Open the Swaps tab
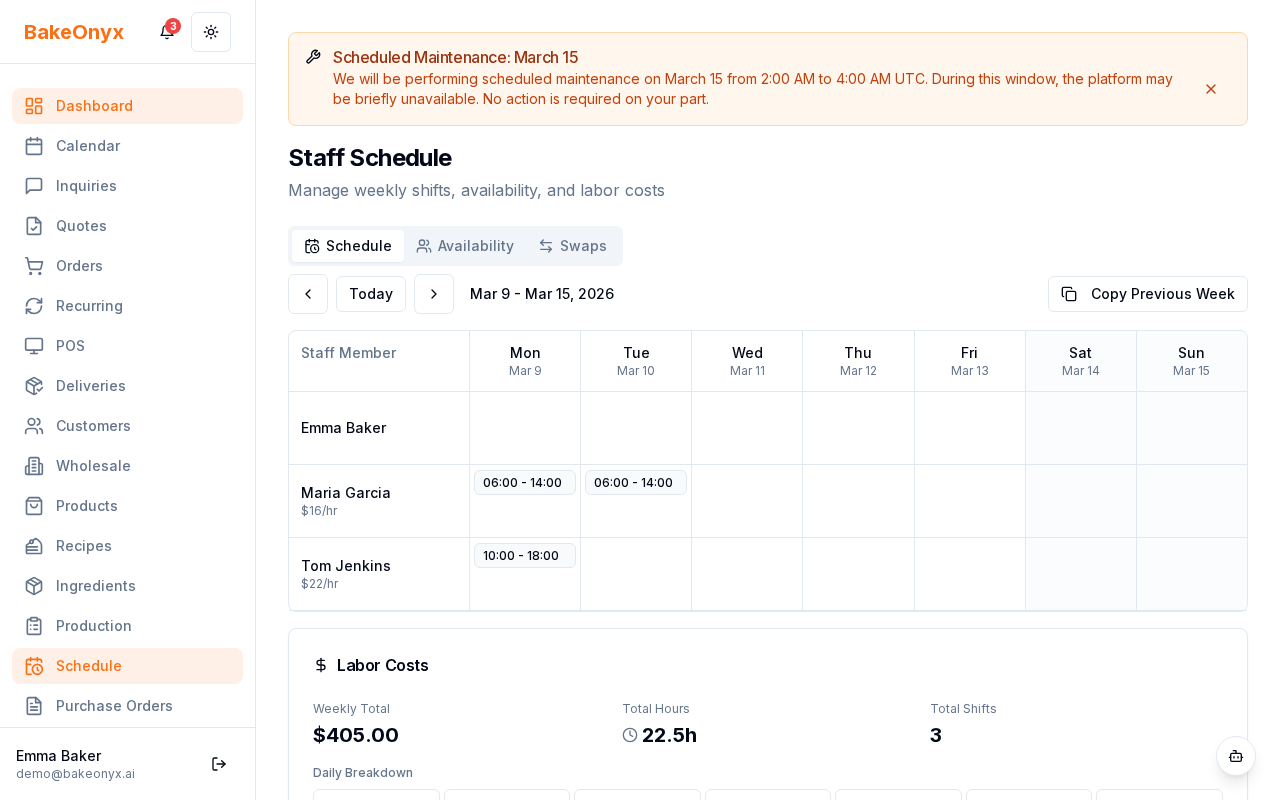Viewport: 1280px width, 800px height. coord(572,246)
